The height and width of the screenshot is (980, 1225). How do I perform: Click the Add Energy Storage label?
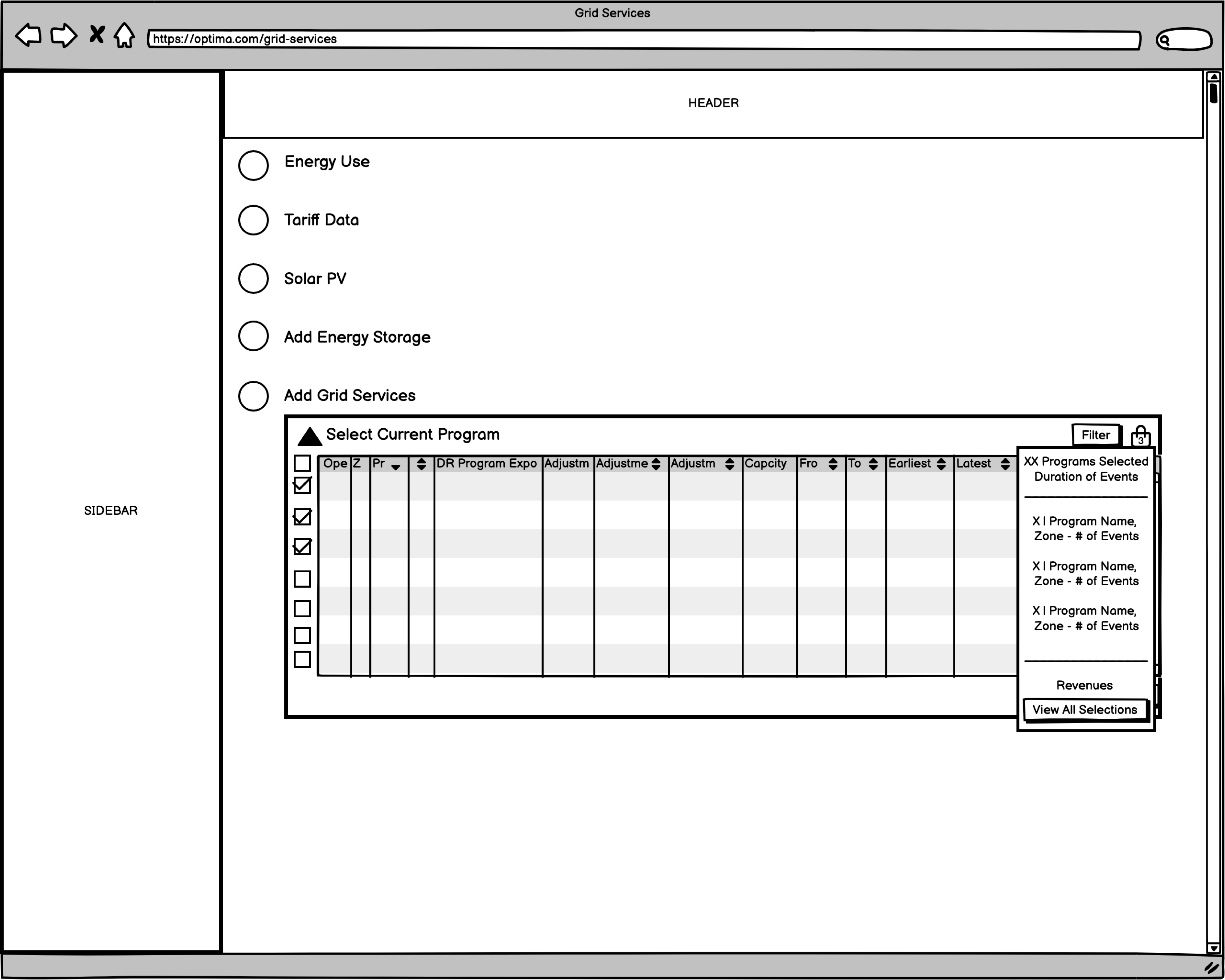click(357, 337)
